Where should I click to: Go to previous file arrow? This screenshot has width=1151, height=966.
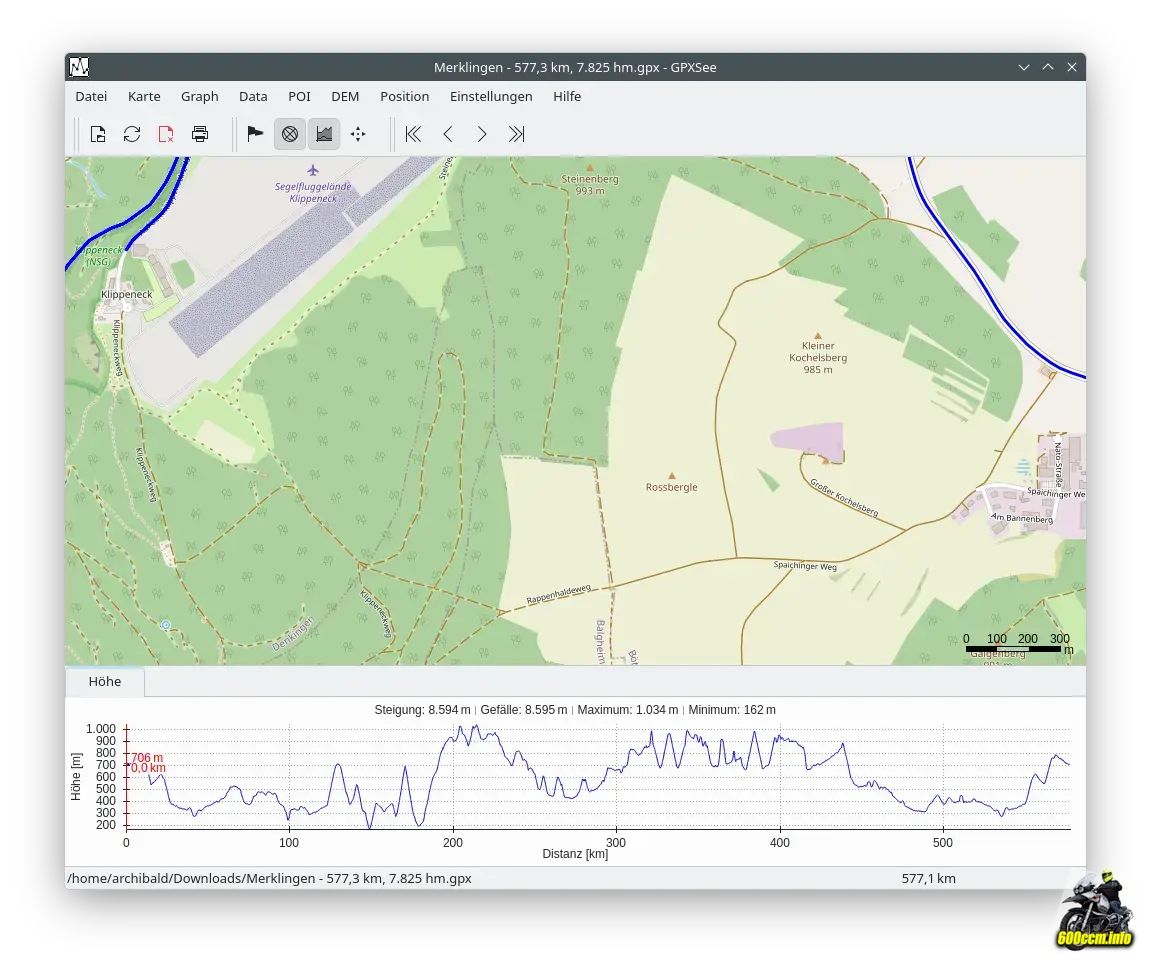tap(448, 134)
